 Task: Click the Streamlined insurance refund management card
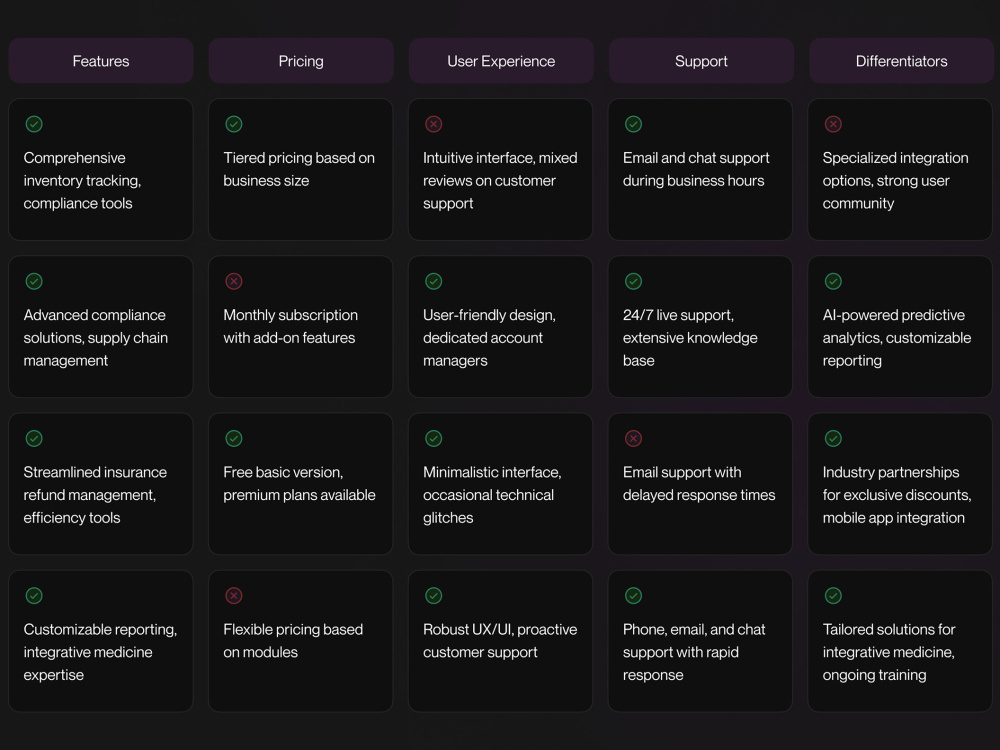tap(101, 484)
